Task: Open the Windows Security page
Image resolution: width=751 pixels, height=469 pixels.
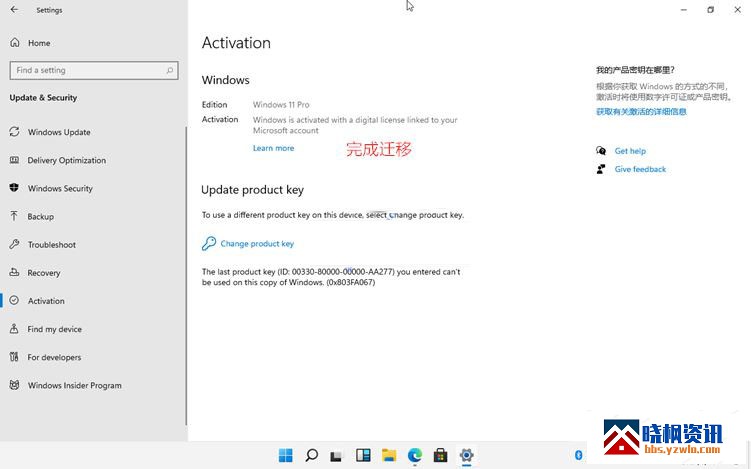Action: click(60, 189)
